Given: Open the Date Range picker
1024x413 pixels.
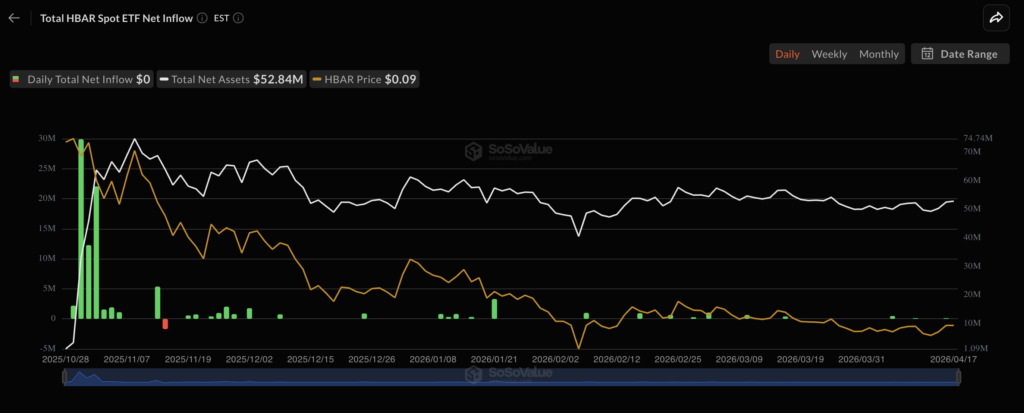Looking at the screenshot, I should pos(958,54).
